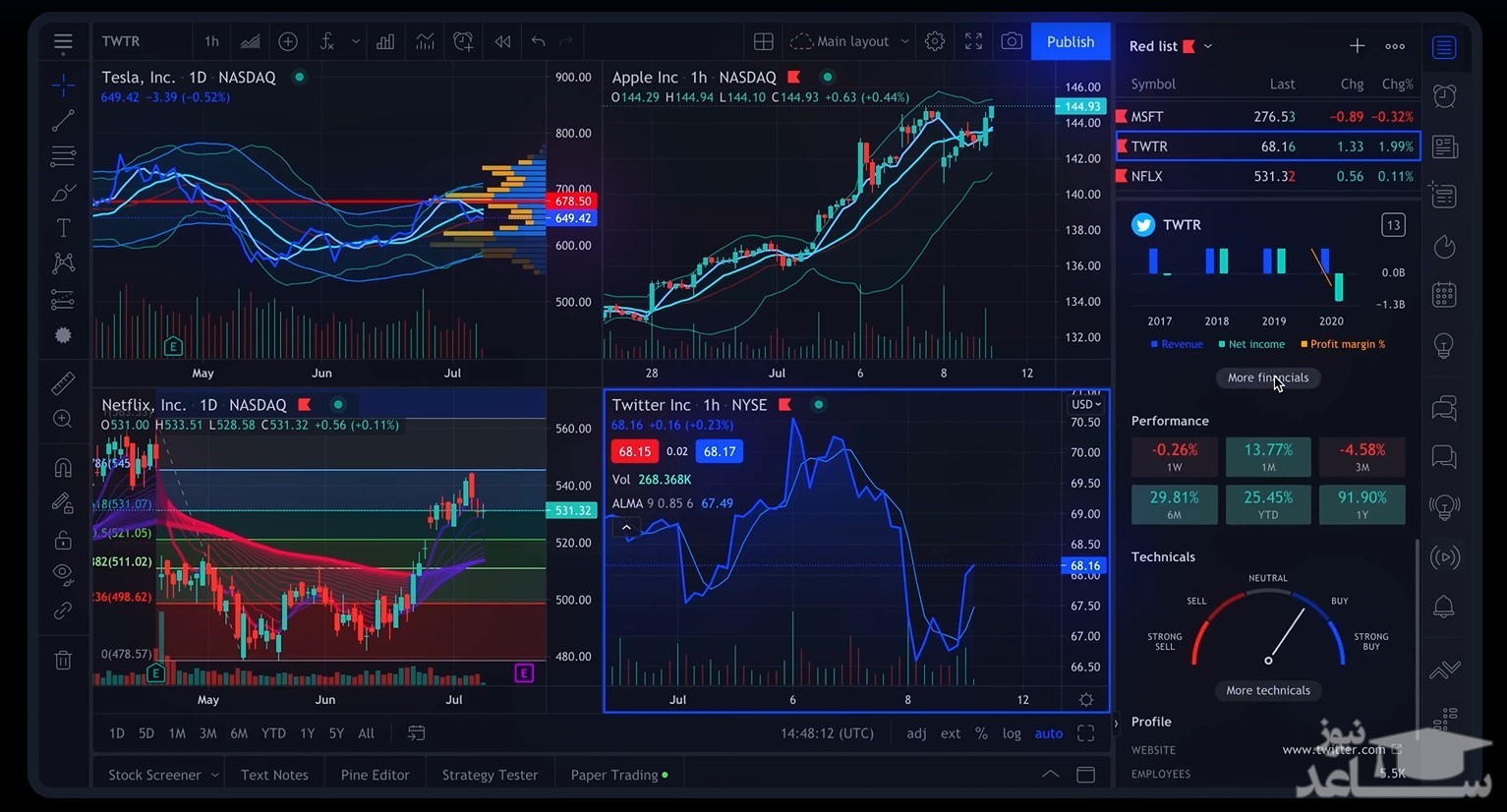The image size is (1507, 812).
Task: Open the Red list dropdown
Action: click(x=1170, y=46)
